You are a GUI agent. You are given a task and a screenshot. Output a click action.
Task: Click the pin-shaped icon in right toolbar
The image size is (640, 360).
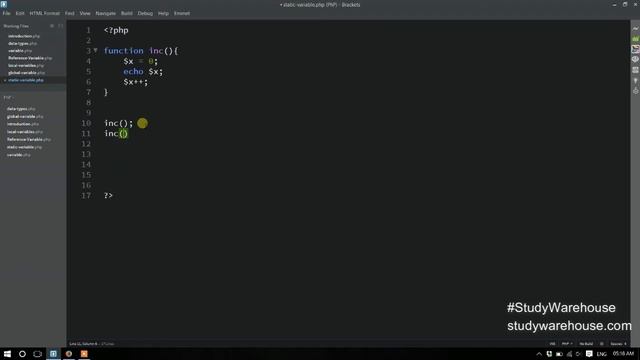pyautogui.click(x=635, y=81)
